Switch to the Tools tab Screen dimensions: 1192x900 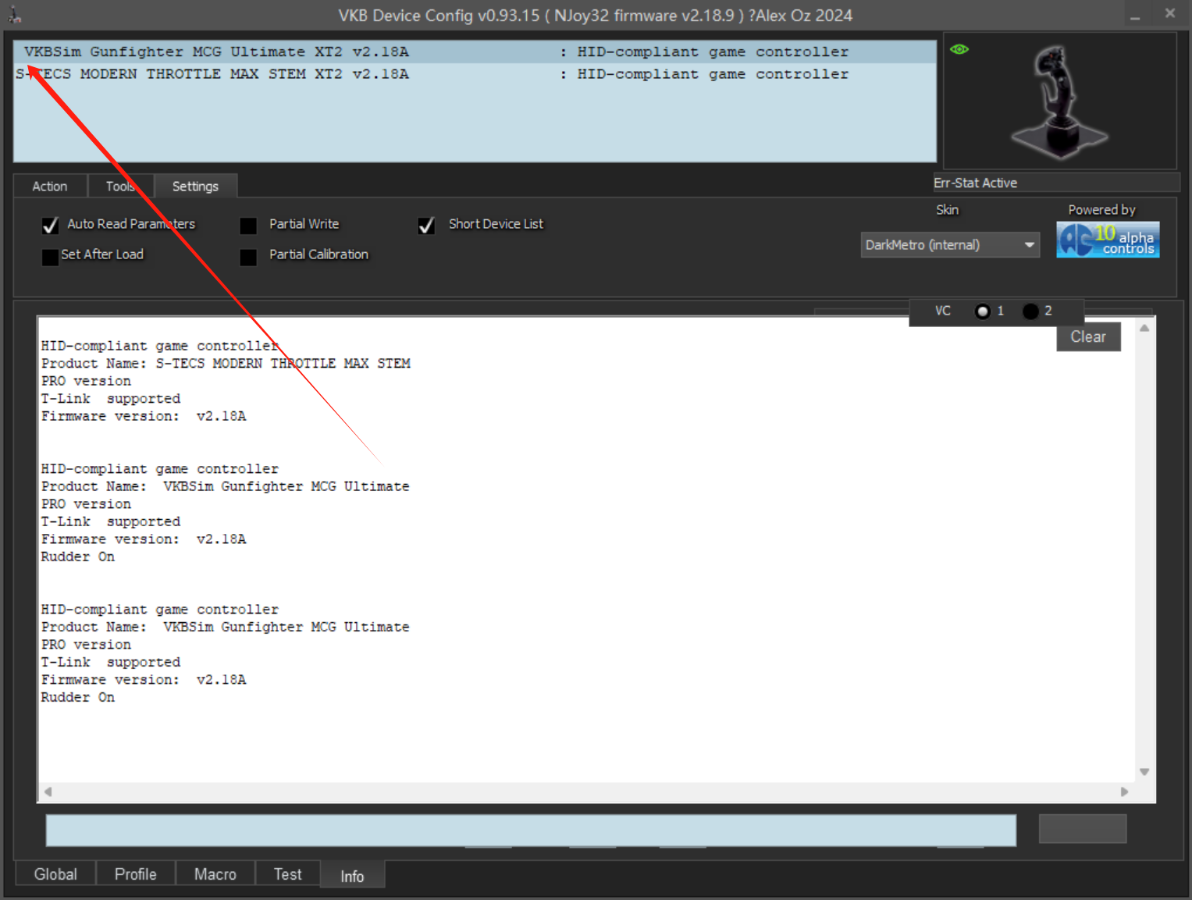tap(120, 186)
